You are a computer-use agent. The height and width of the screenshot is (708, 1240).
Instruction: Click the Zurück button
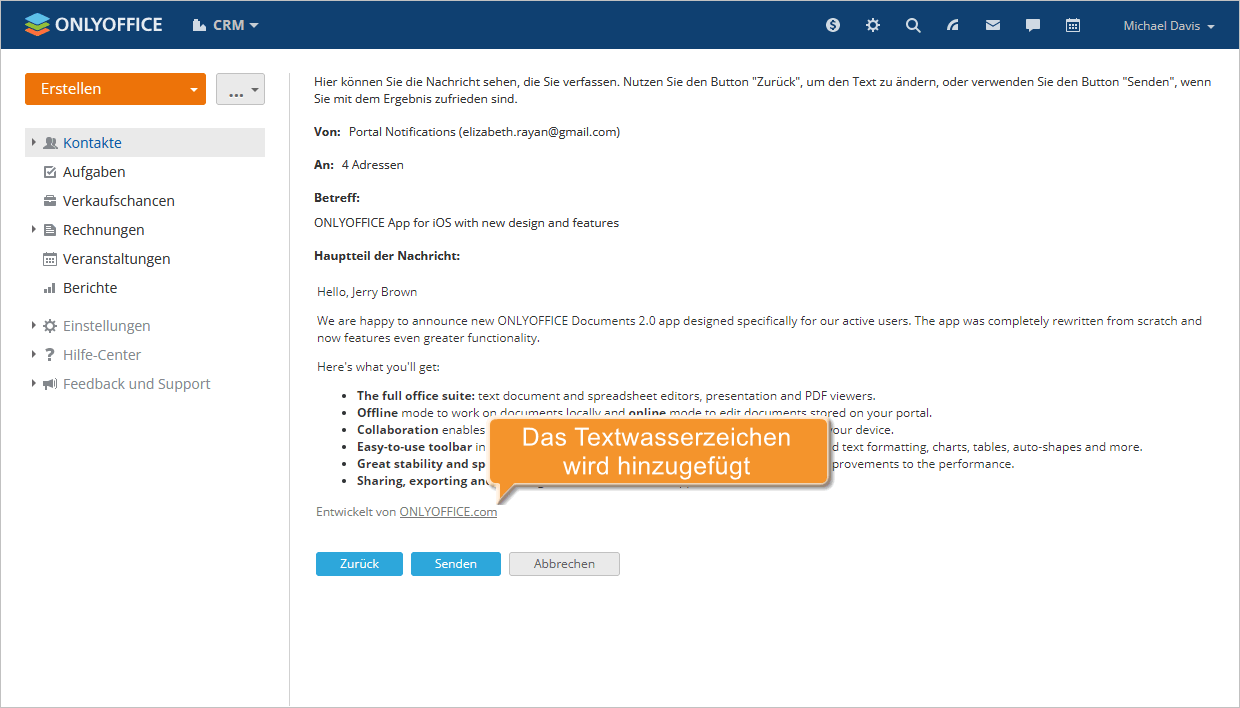(x=359, y=564)
